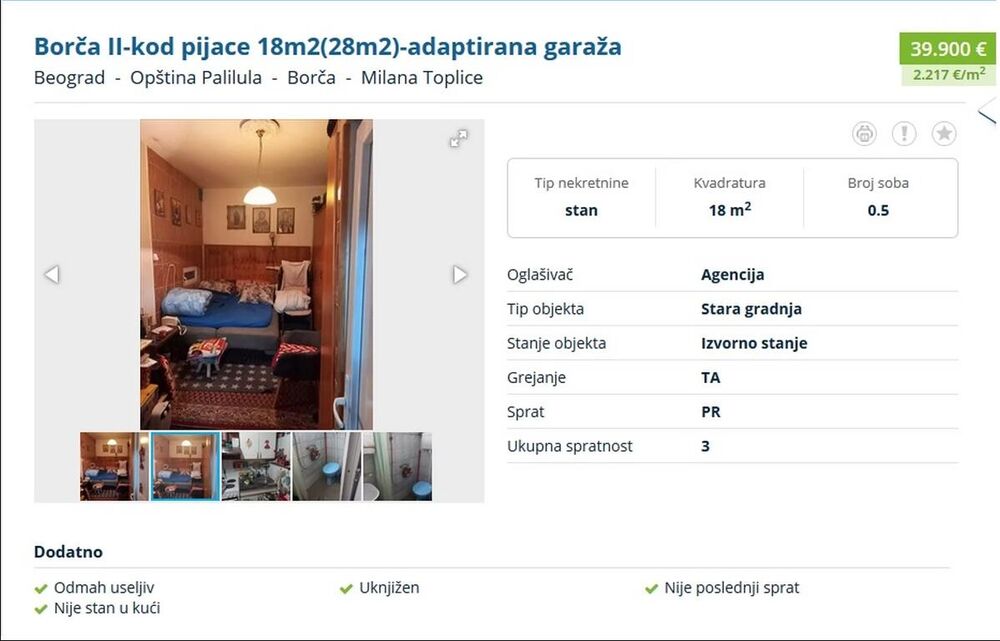Click the Uknjižen checkmark
The image size is (1000, 641).
click(346, 589)
